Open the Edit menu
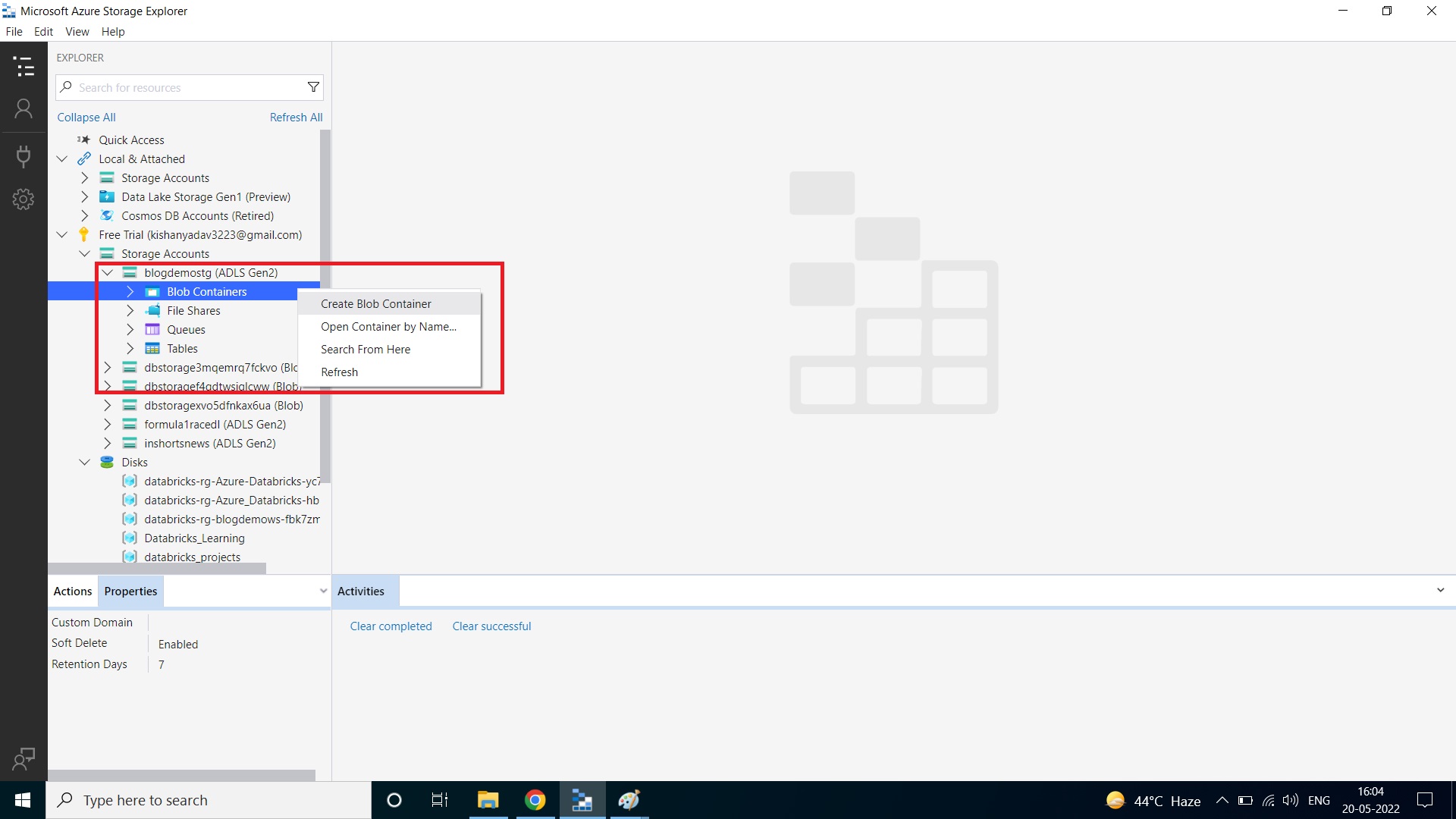 [x=43, y=31]
